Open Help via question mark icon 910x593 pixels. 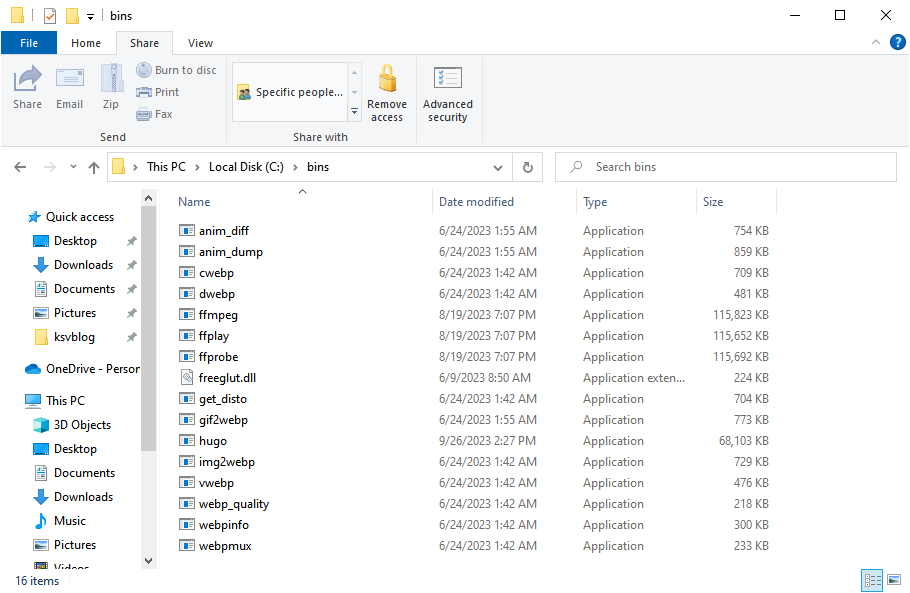897,42
